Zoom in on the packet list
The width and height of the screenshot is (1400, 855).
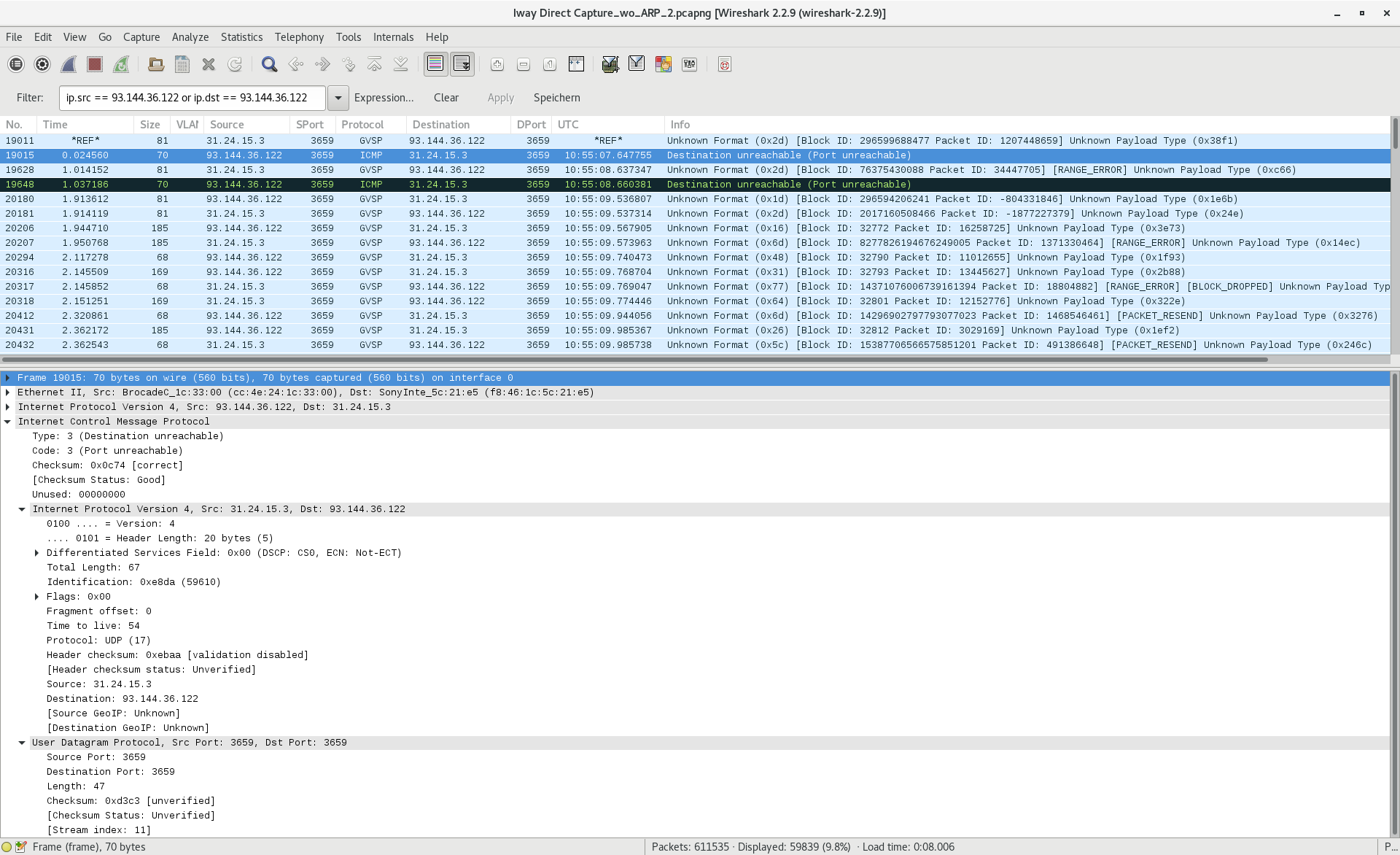(x=497, y=64)
